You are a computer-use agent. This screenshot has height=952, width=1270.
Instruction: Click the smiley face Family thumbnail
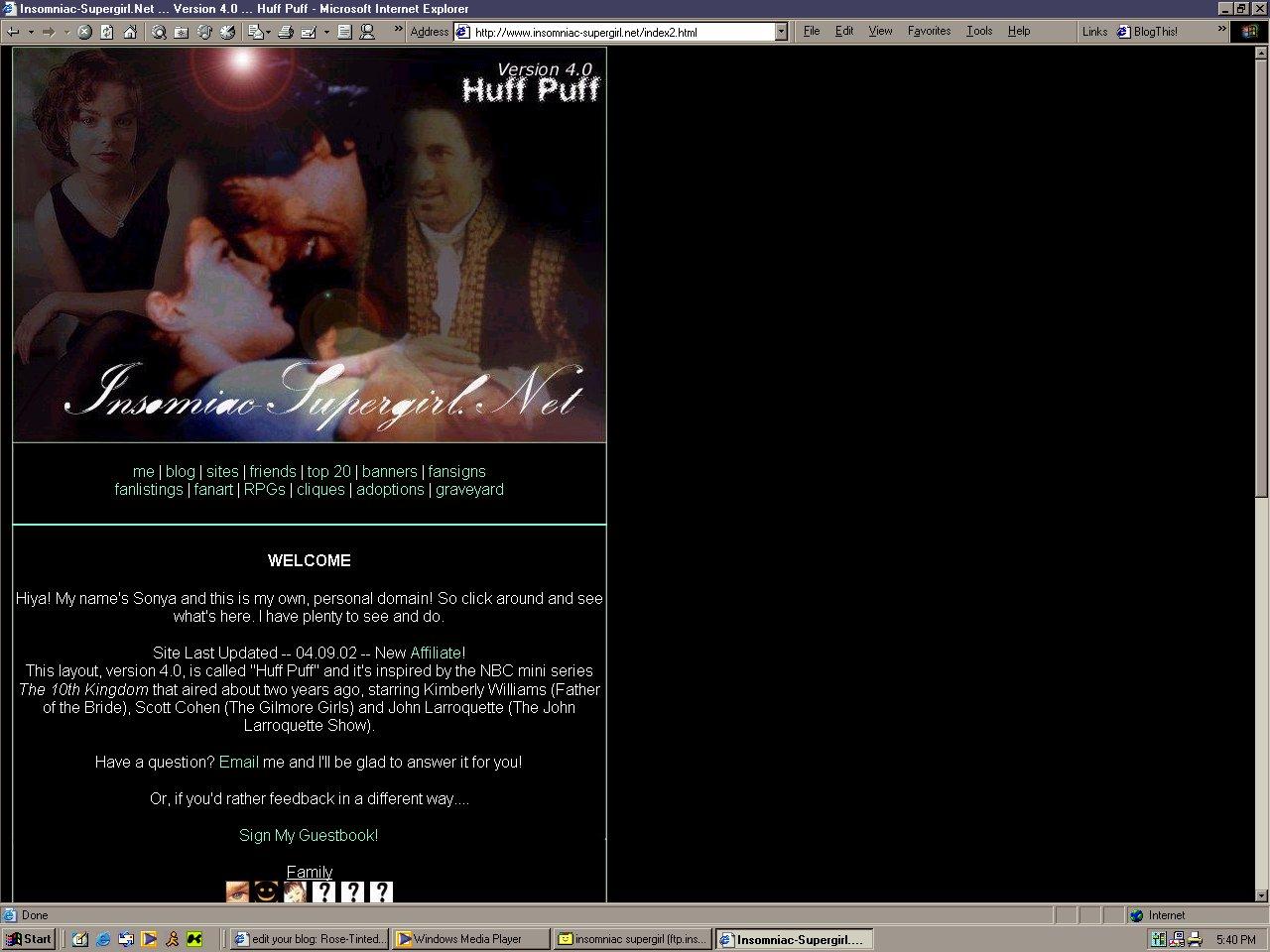(266, 892)
